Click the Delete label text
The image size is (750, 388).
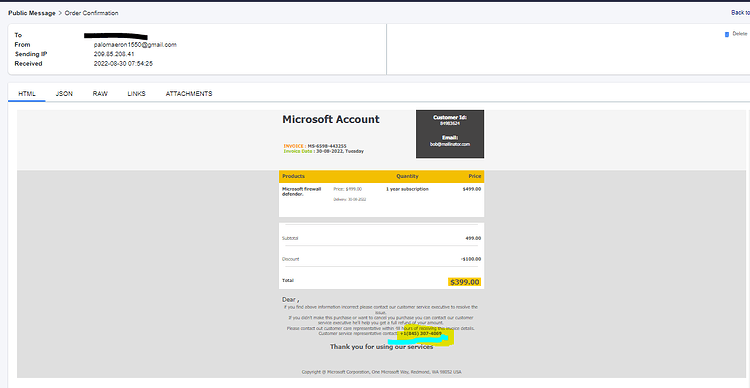click(739, 34)
